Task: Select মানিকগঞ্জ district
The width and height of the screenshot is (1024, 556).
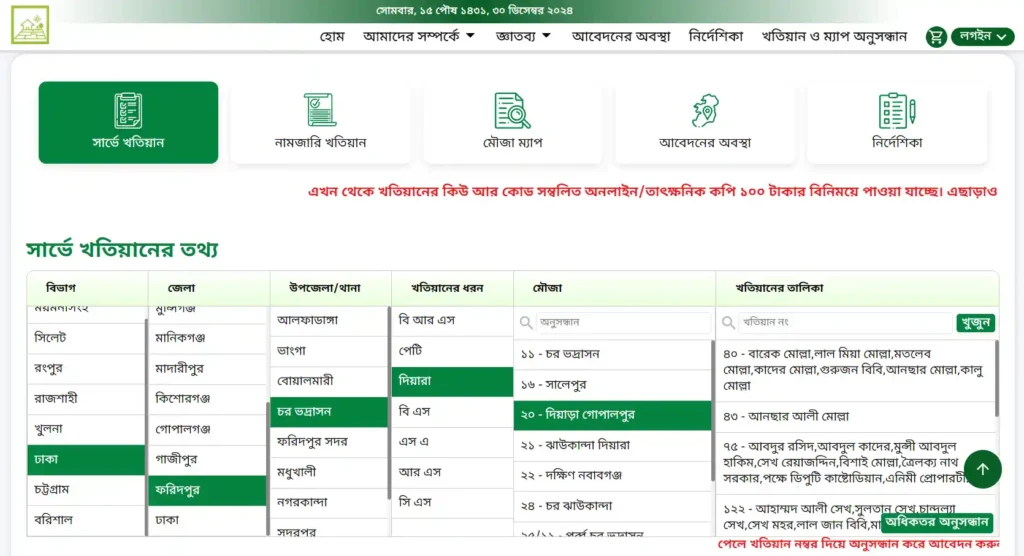Action: pyautogui.click(x=207, y=338)
